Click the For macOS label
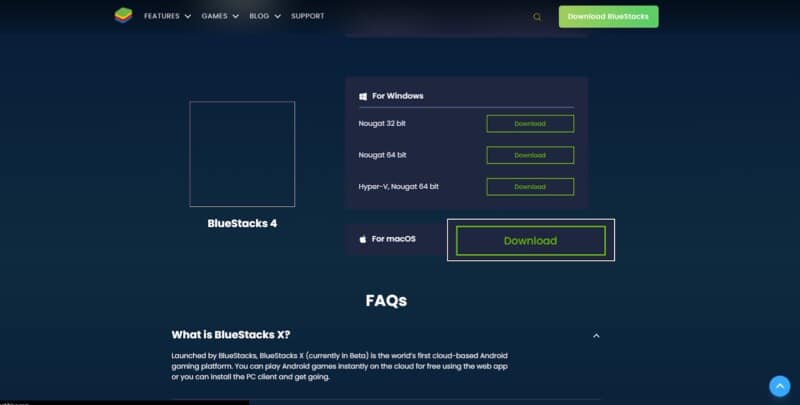The image size is (800, 405). click(393, 239)
